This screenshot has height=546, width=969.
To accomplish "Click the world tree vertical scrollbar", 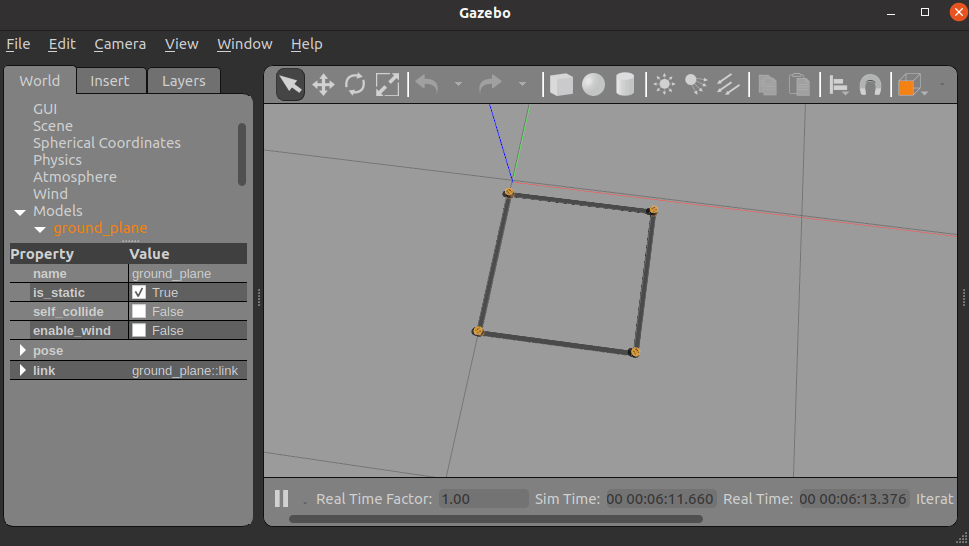I will [x=242, y=154].
